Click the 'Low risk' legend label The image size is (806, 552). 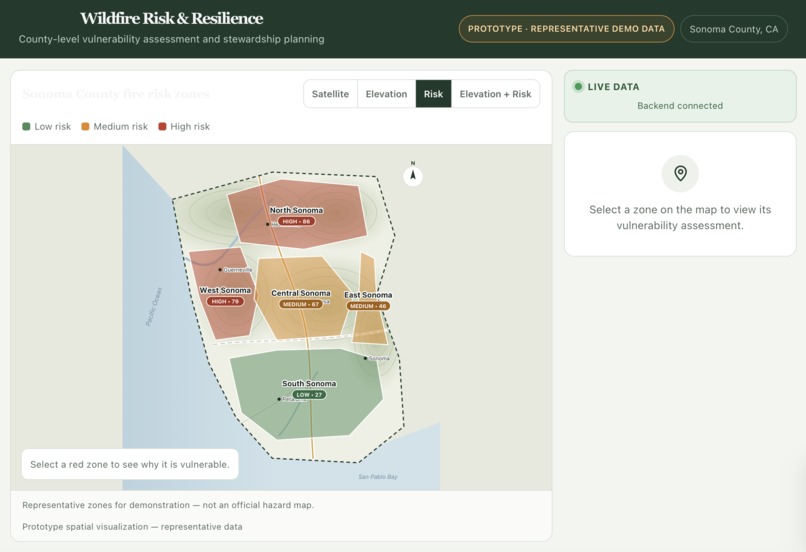click(x=52, y=126)
